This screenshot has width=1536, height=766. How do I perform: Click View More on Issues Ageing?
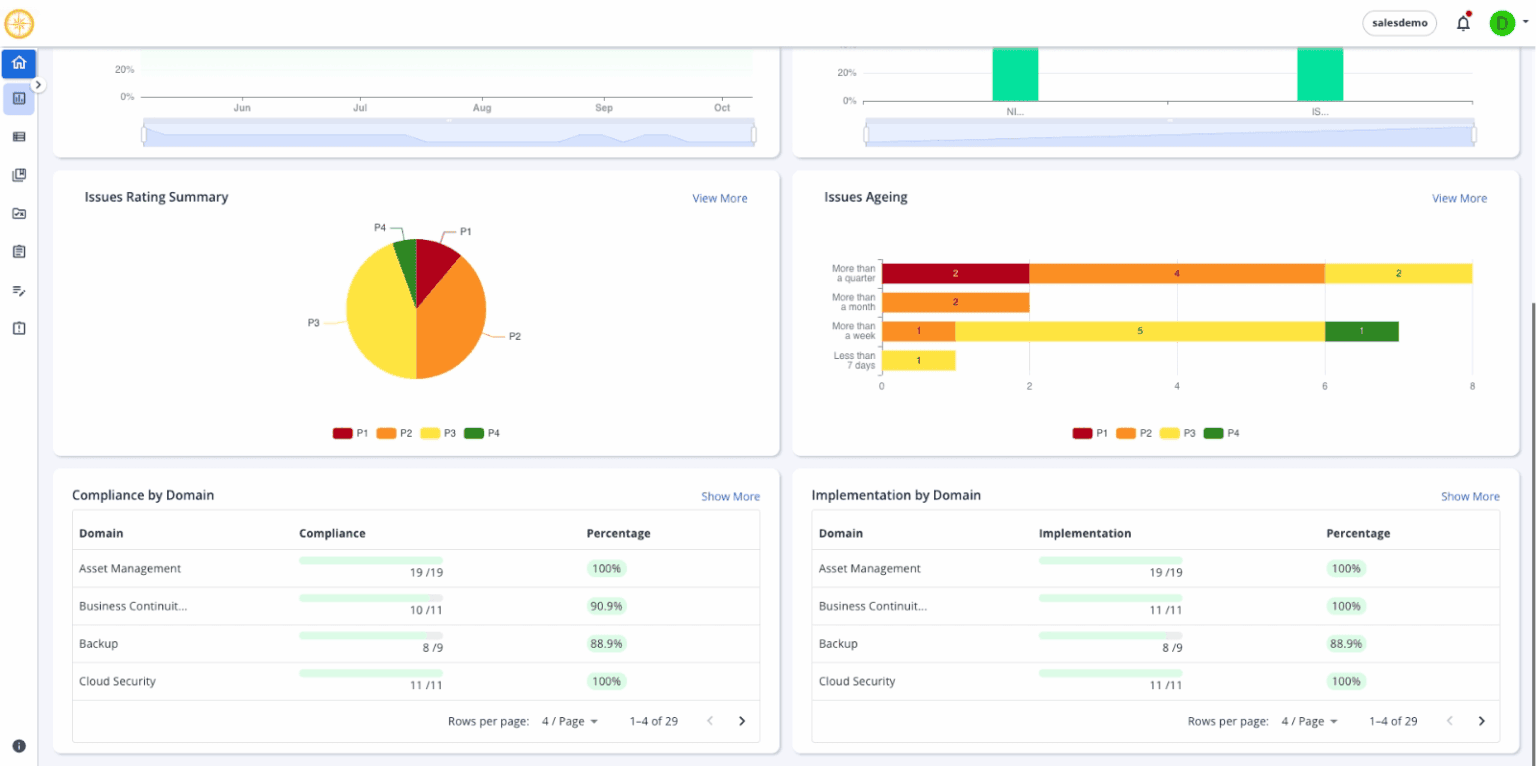coord(1460,198)
